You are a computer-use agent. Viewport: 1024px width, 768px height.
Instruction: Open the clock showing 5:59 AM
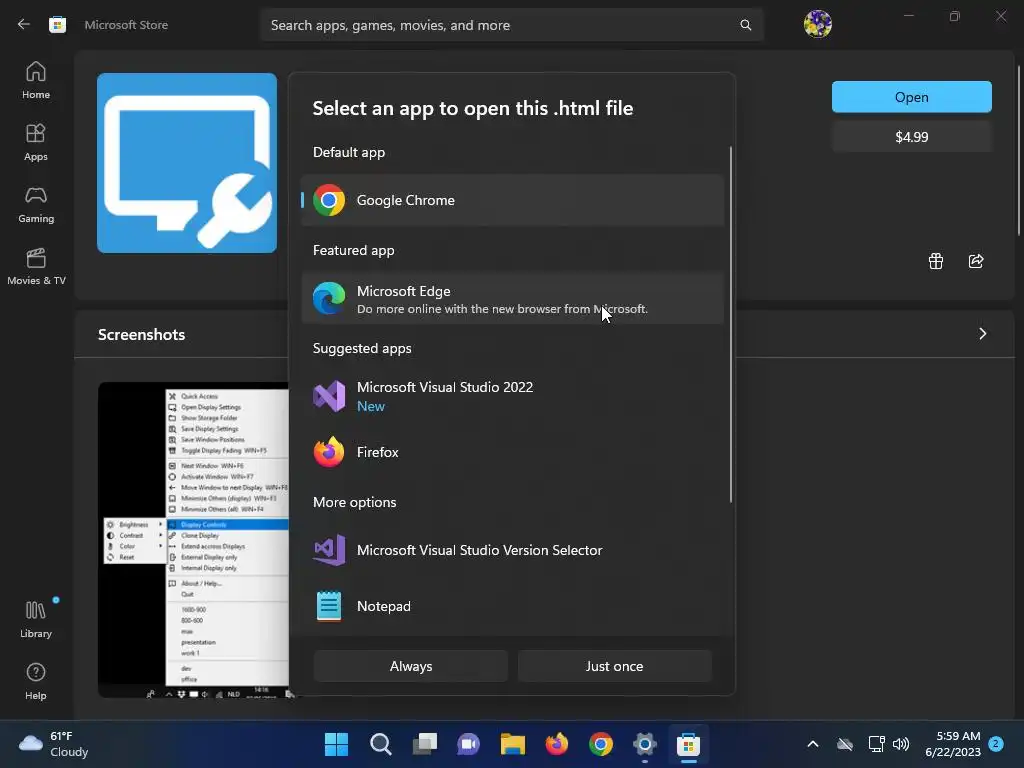coord(953,744)
